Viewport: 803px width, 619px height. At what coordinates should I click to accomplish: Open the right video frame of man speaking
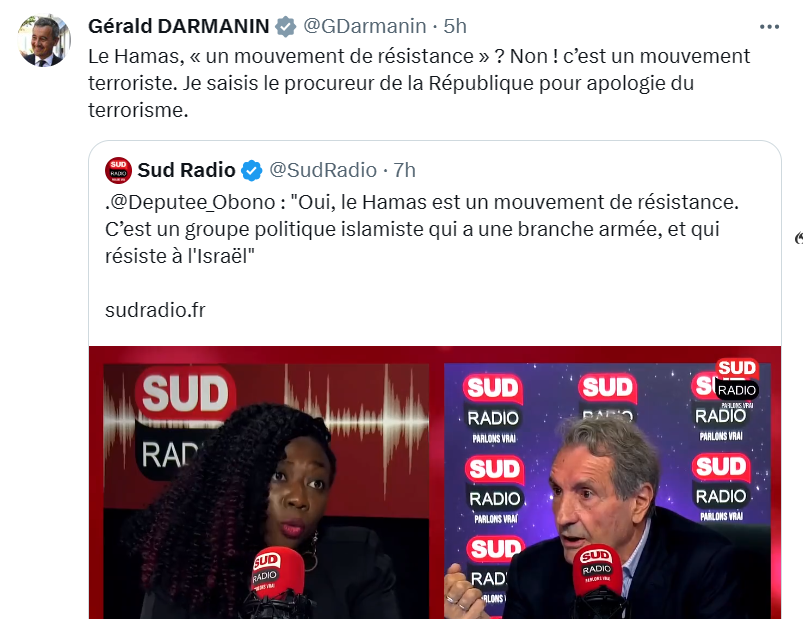pyautogui.click(x=607, y=491)
